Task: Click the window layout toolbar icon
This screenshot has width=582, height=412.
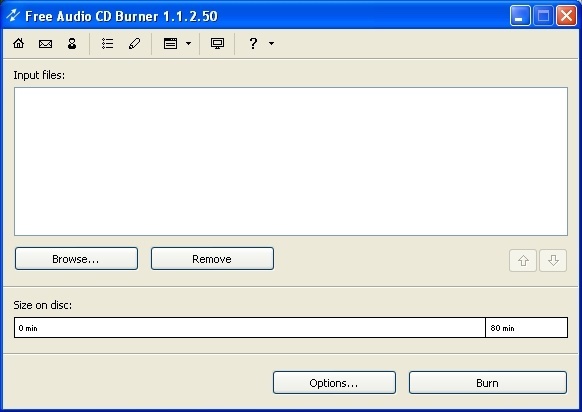Action: point(170,43)
